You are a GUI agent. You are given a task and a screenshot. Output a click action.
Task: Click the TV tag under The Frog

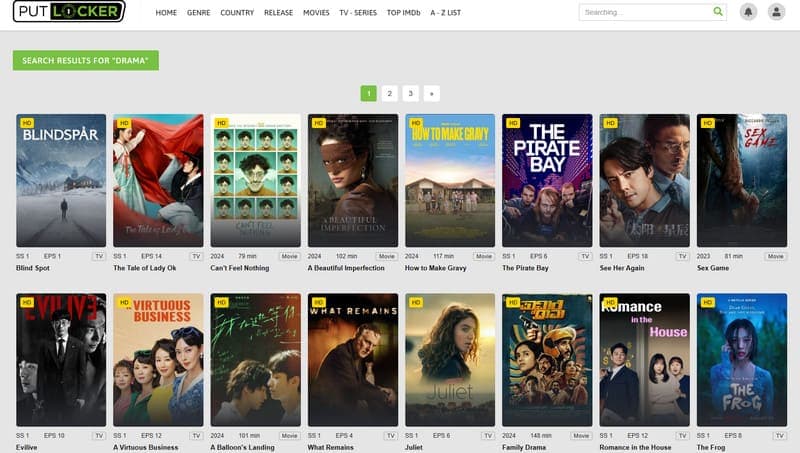(x=780, y=436)
